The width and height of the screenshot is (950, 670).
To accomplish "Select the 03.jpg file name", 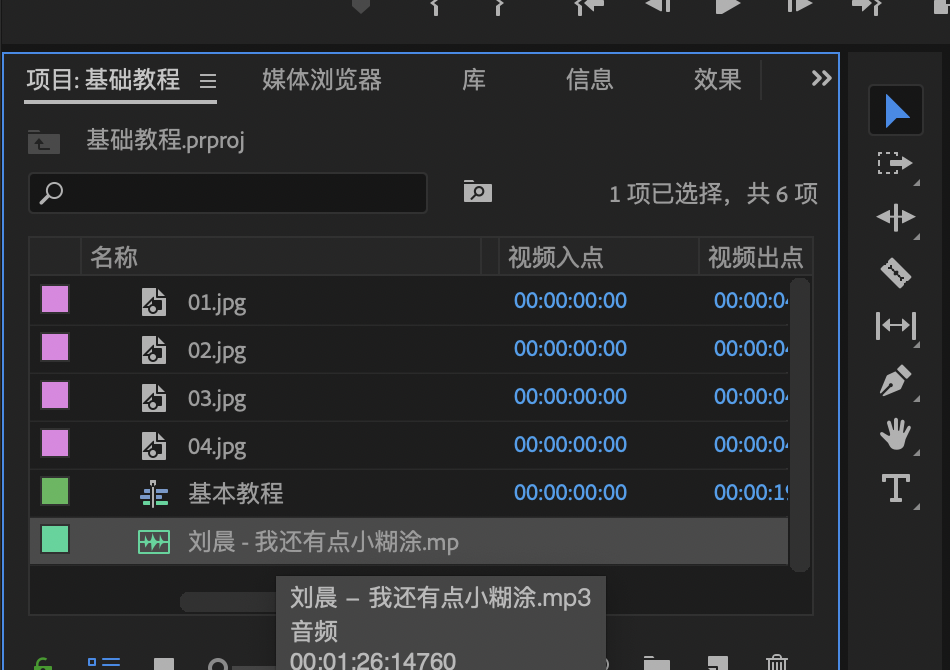I will pos(217,398).
